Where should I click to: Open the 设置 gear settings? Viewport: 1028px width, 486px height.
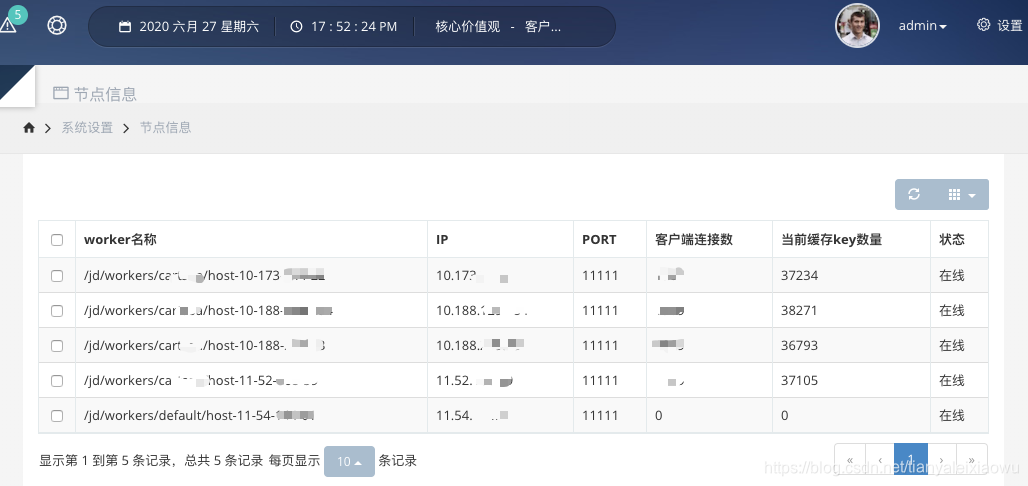(x=999, y=26)
